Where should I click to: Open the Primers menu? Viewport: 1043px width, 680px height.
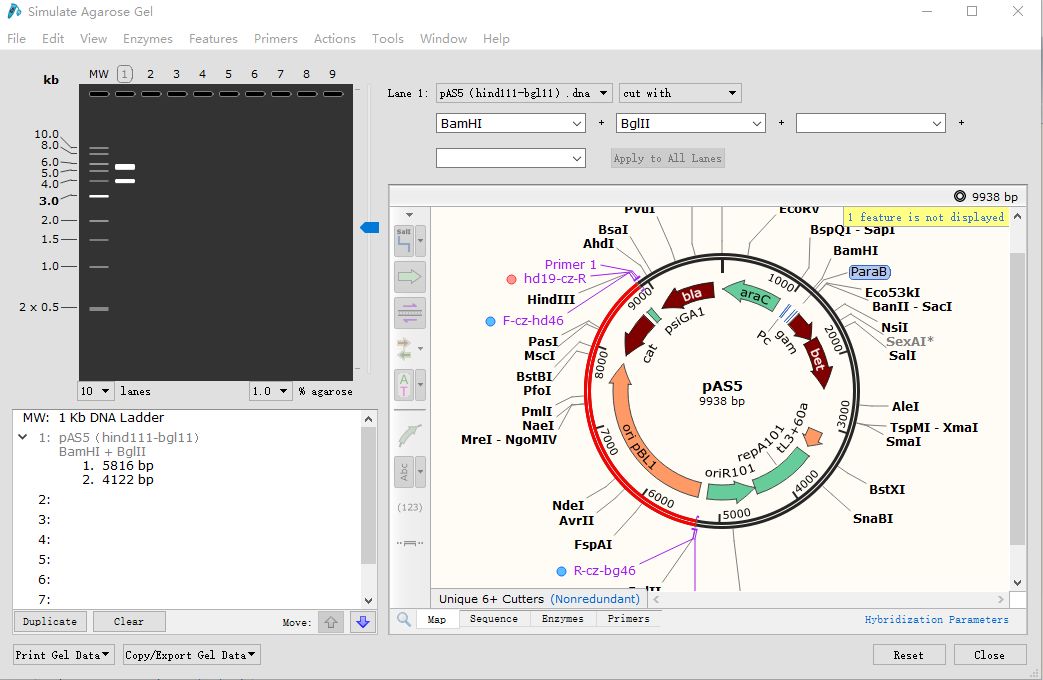(x=275, y=39)
